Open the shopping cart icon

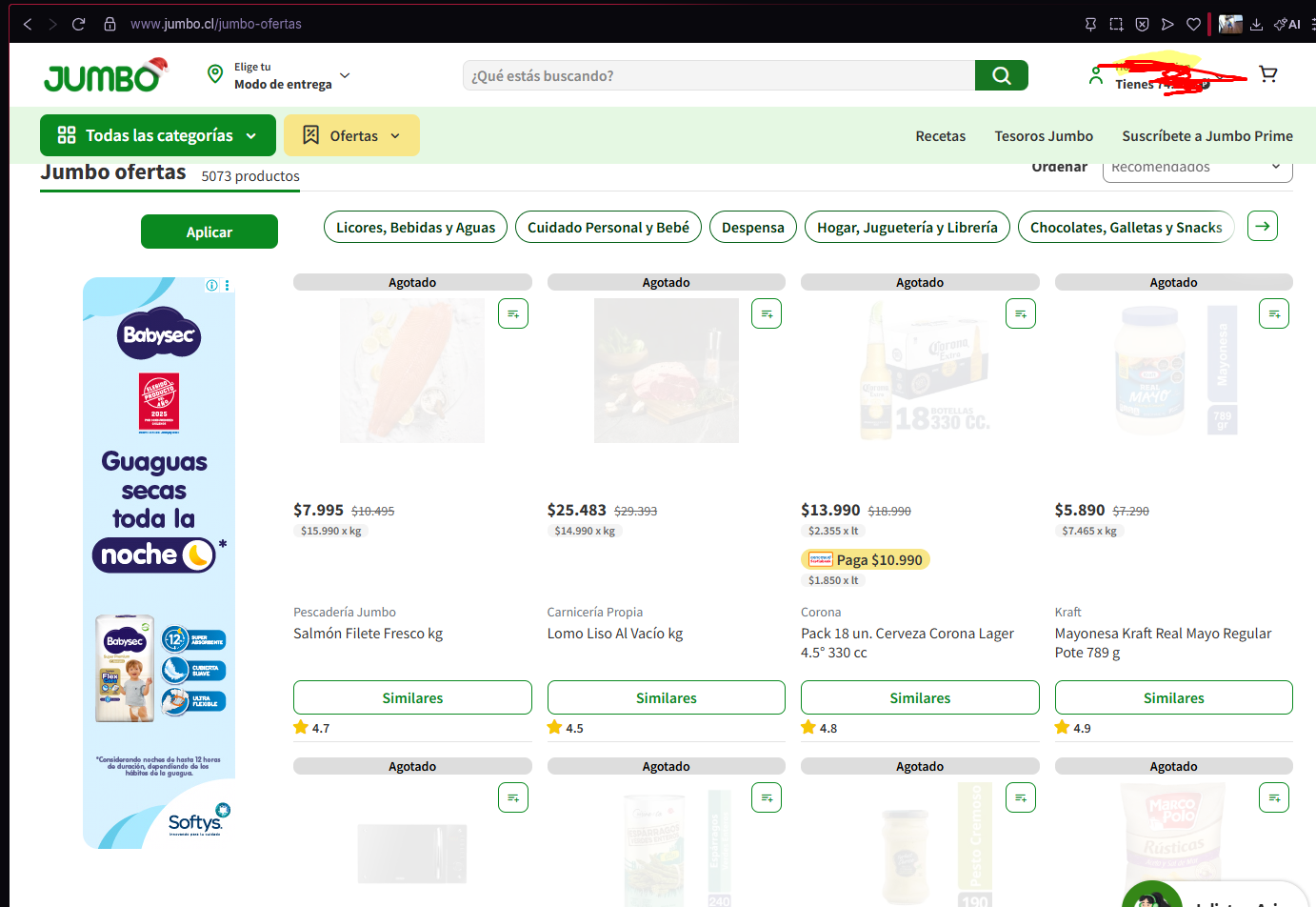1267,74
